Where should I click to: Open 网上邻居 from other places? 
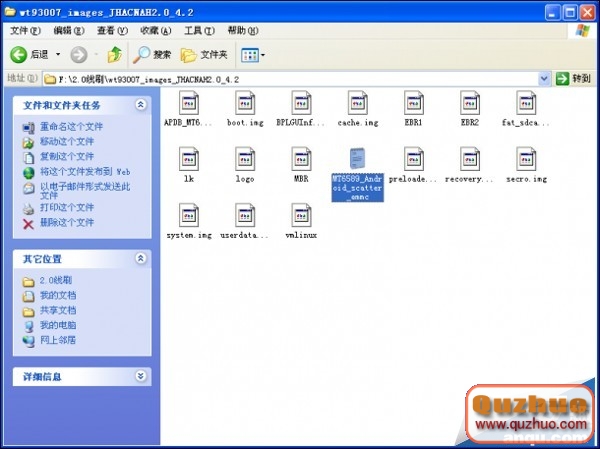click(58, 340)
